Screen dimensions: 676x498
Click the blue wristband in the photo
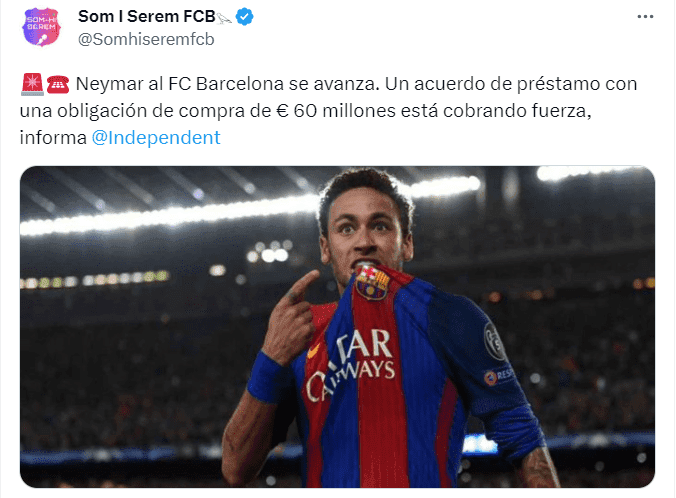(x=266, y=376)
